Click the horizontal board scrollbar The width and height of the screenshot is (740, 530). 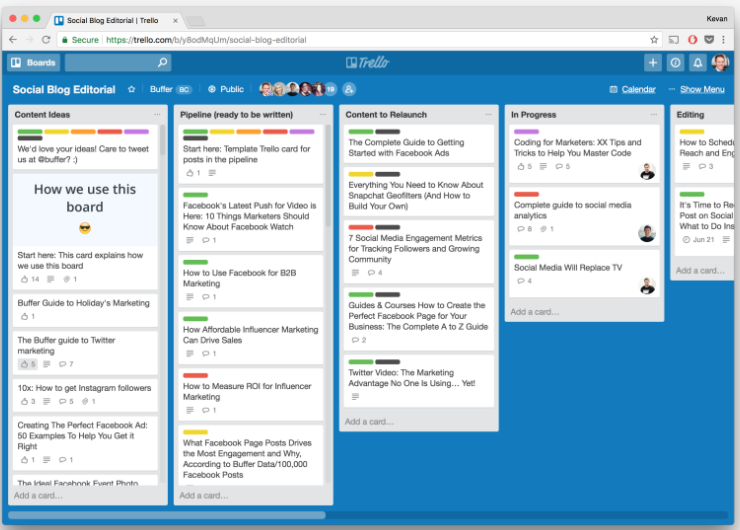pyautogui.click(x=167, y=515)
